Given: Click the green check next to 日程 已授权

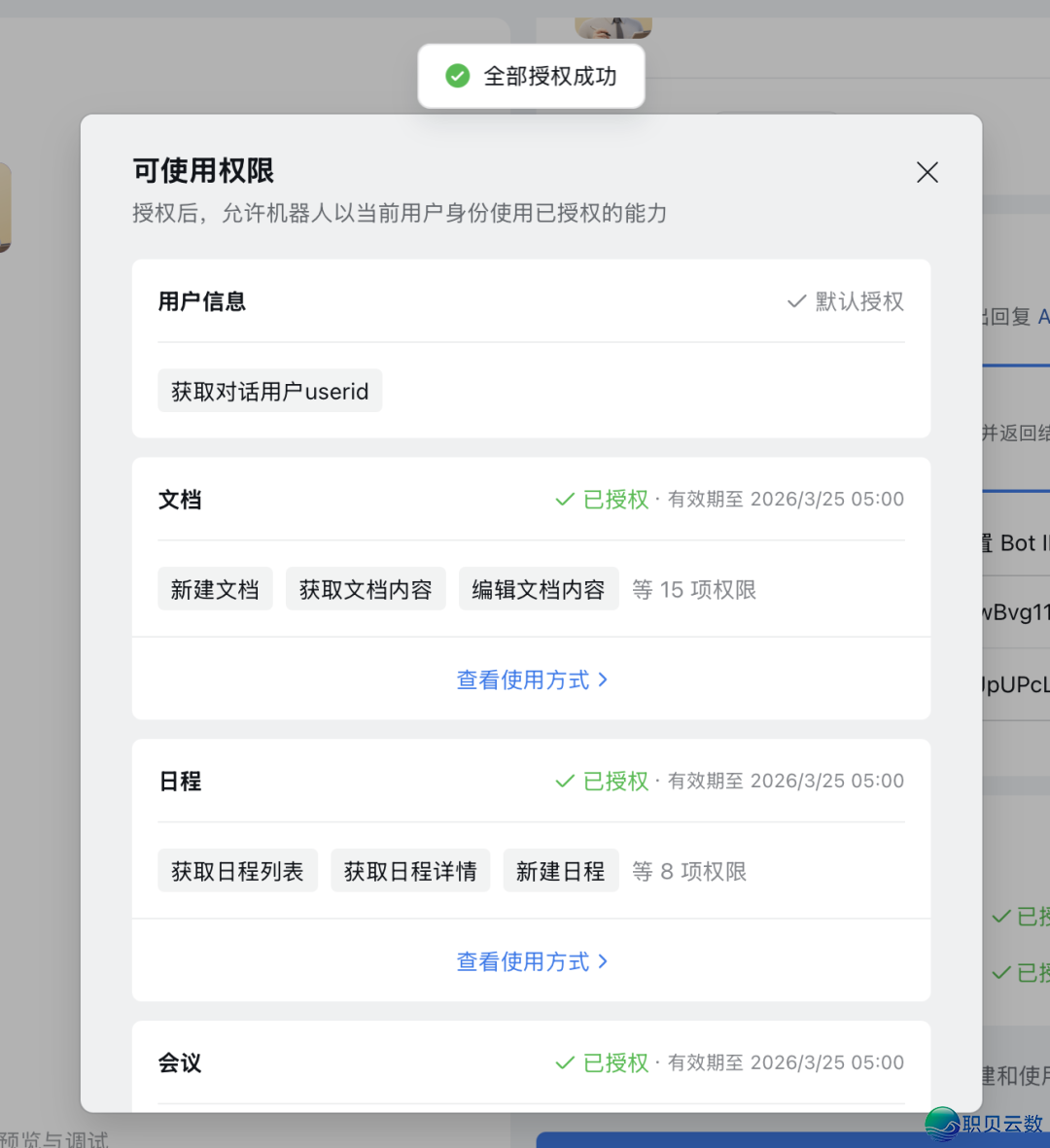Looking at the screenshot, I should [x=564, y=781].
